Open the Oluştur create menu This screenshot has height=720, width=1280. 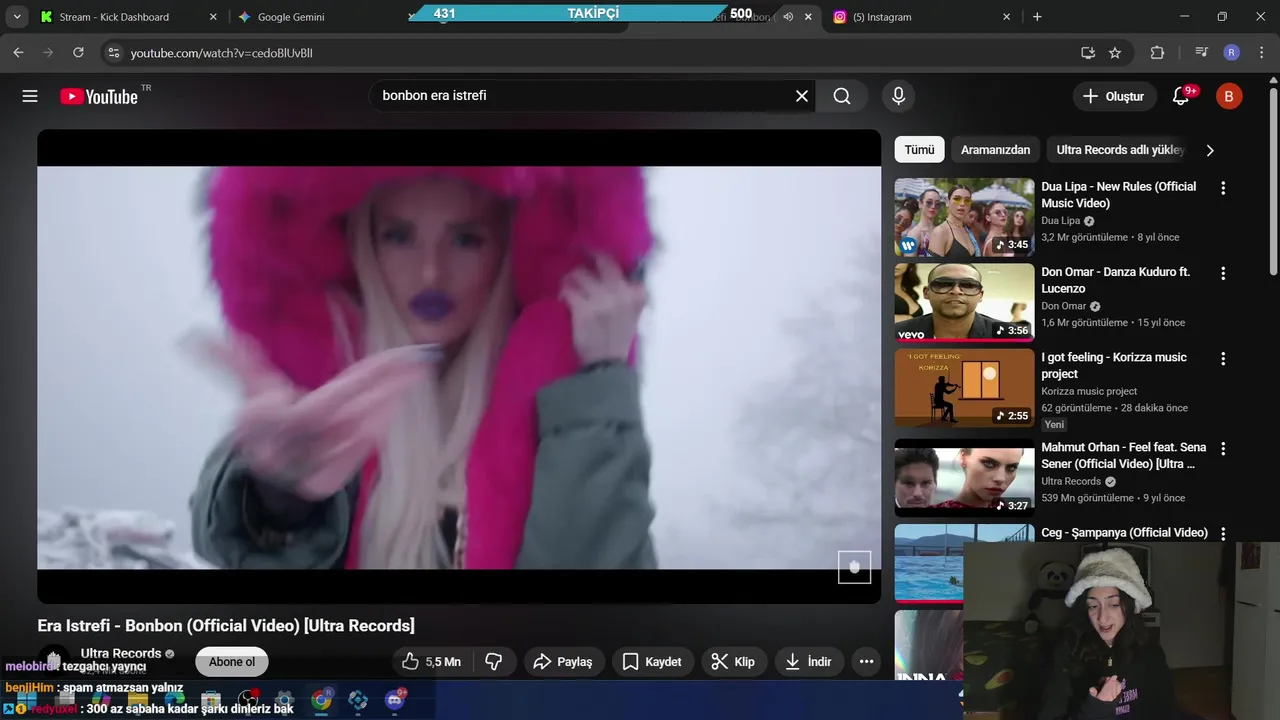(x=1114, y=96)
